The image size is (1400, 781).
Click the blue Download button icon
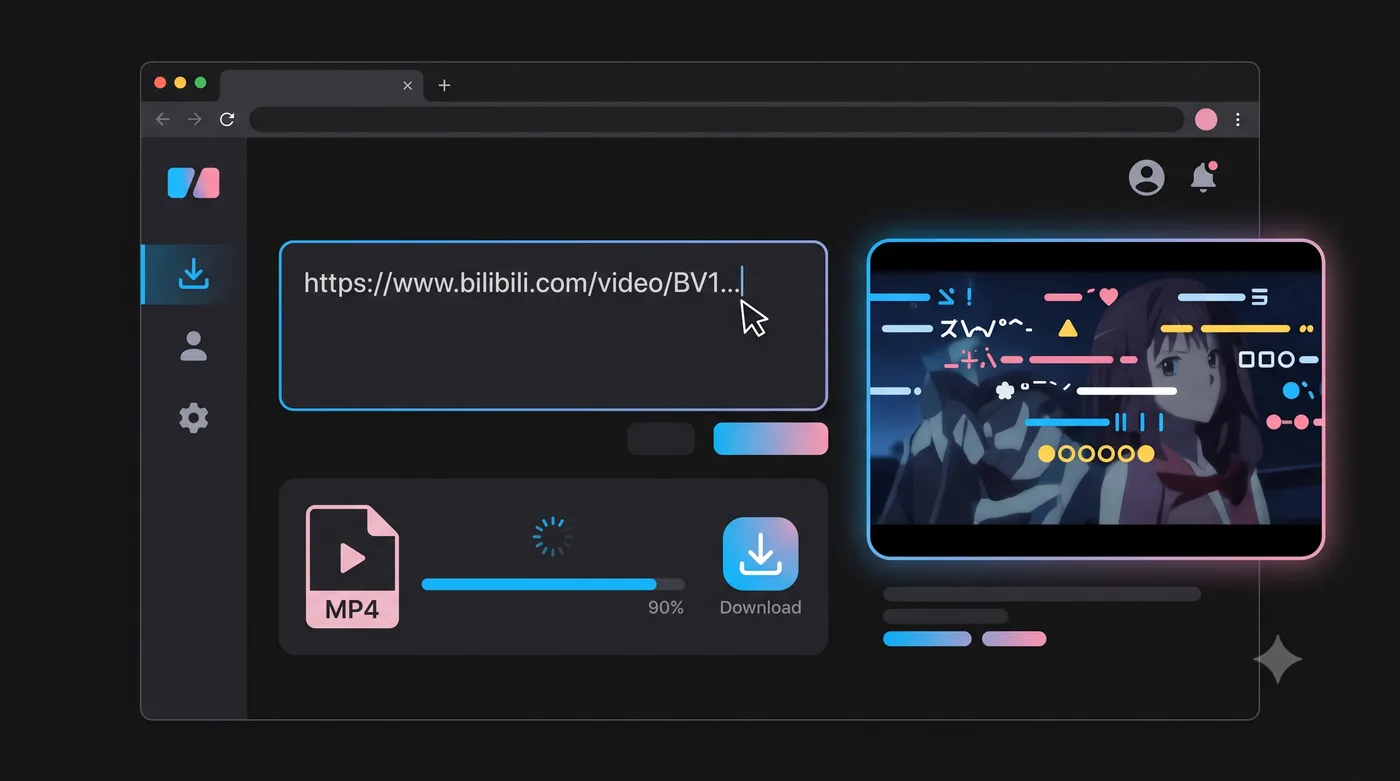(760, 554)
